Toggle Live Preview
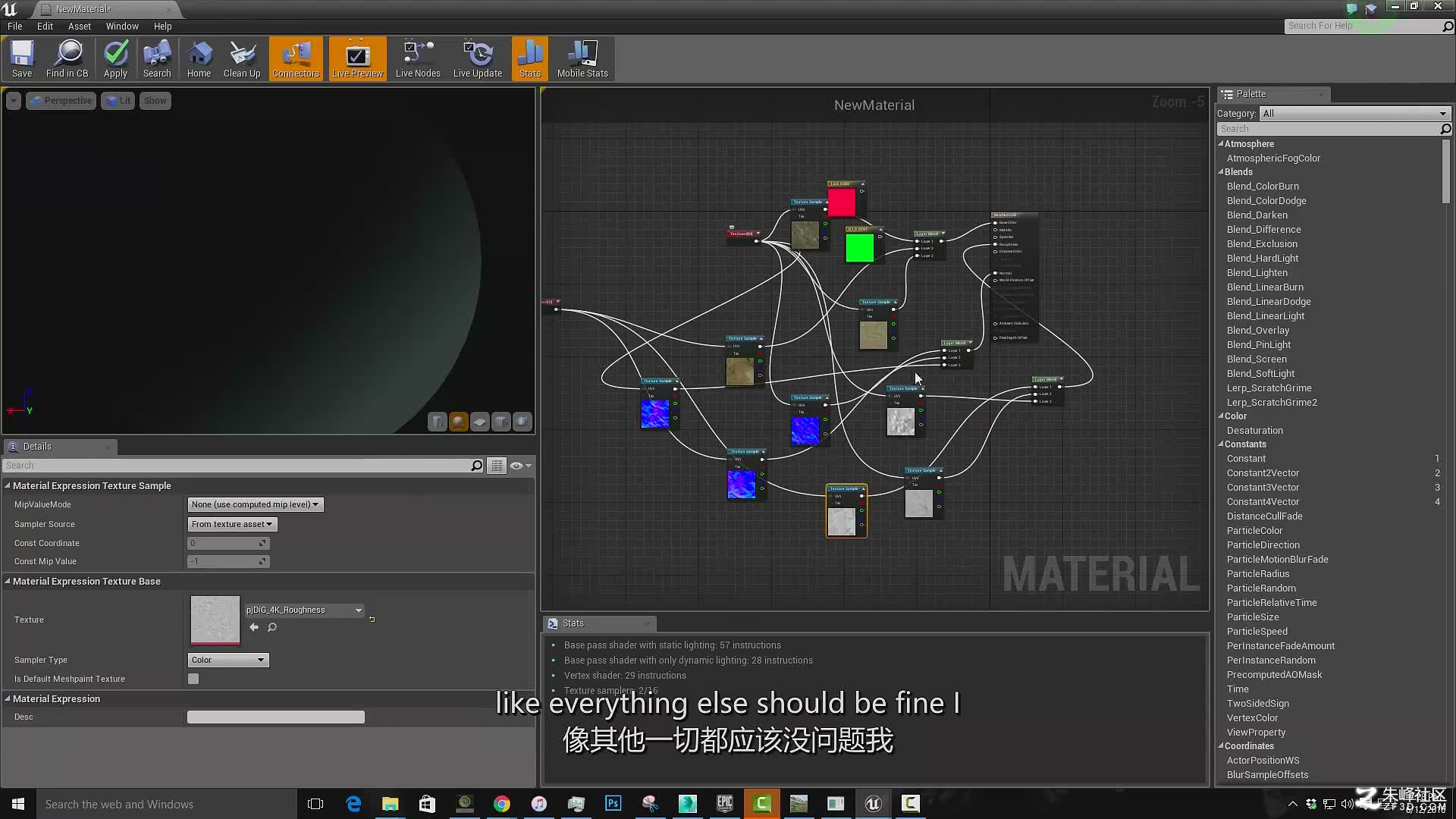The image size is (1456, 819). point(357,58)
